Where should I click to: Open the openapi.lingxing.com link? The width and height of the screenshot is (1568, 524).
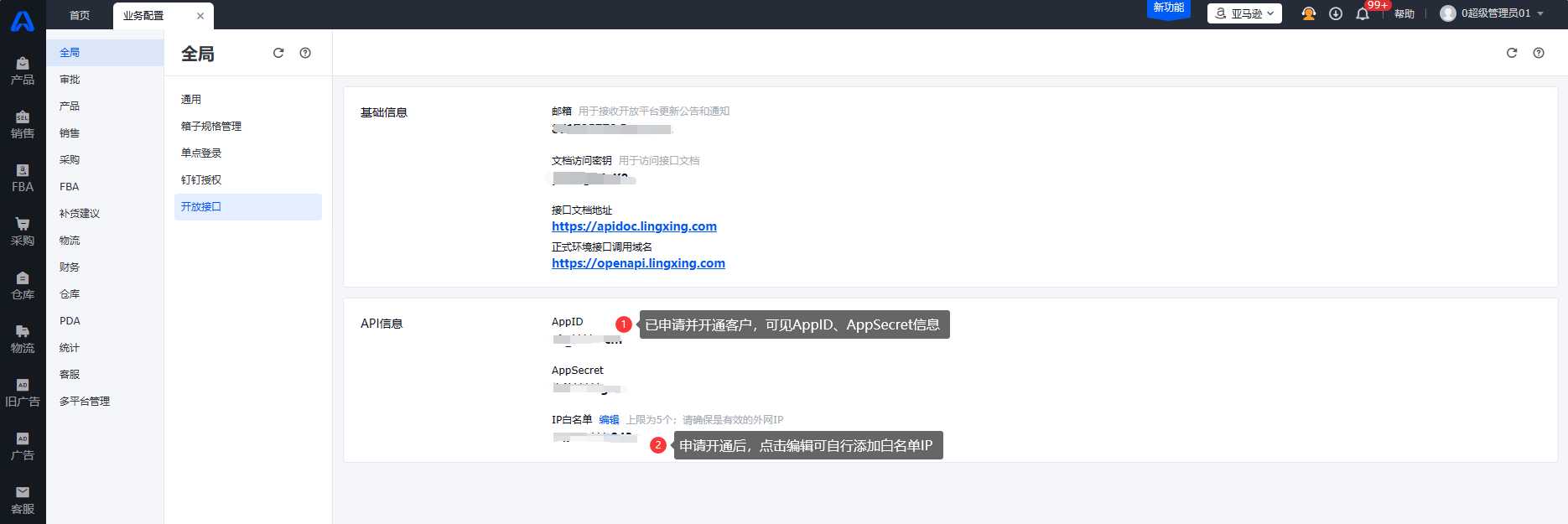[638, 263]
